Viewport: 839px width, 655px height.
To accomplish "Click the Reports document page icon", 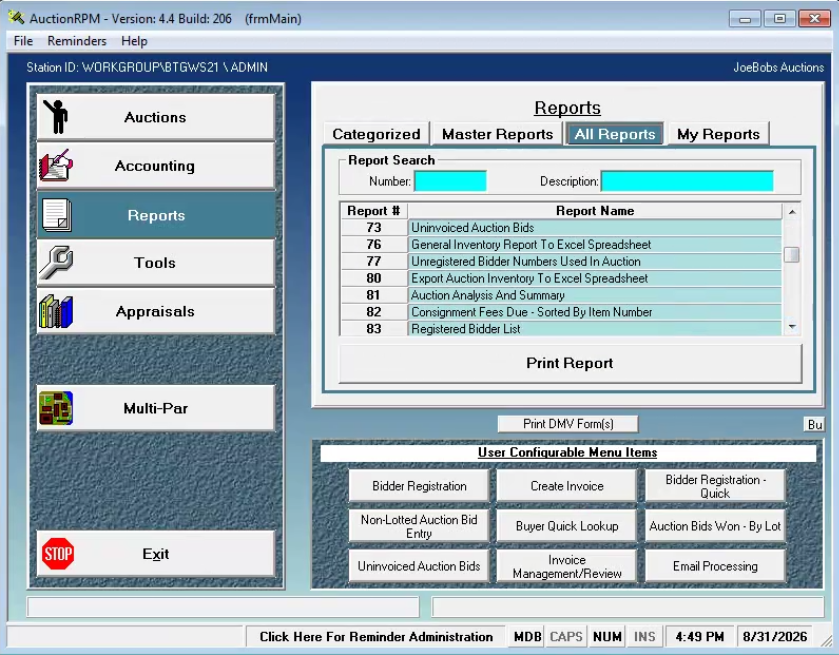I will pos(57,215).
